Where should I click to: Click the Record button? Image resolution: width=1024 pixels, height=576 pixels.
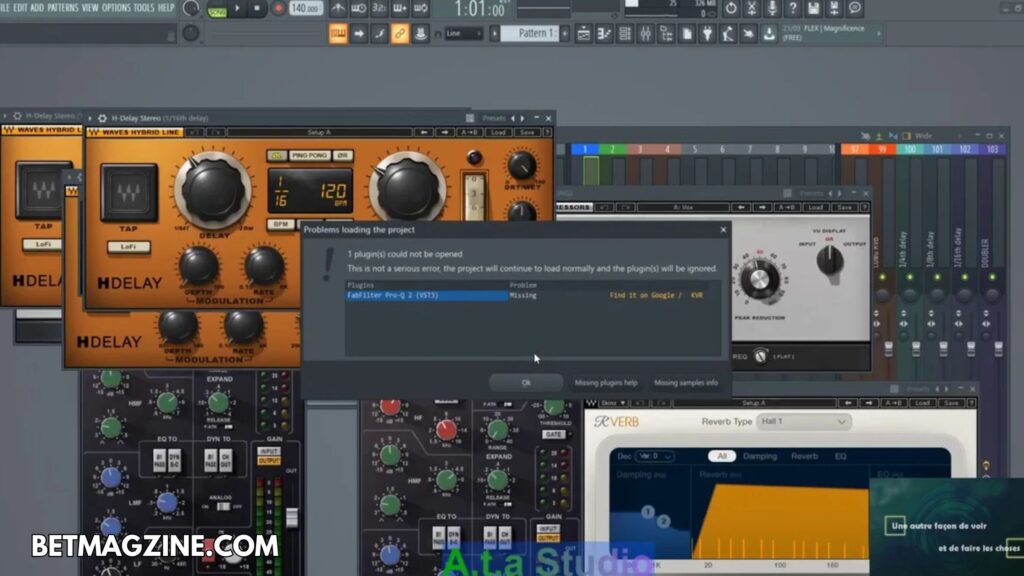click(x=278, y=8)
